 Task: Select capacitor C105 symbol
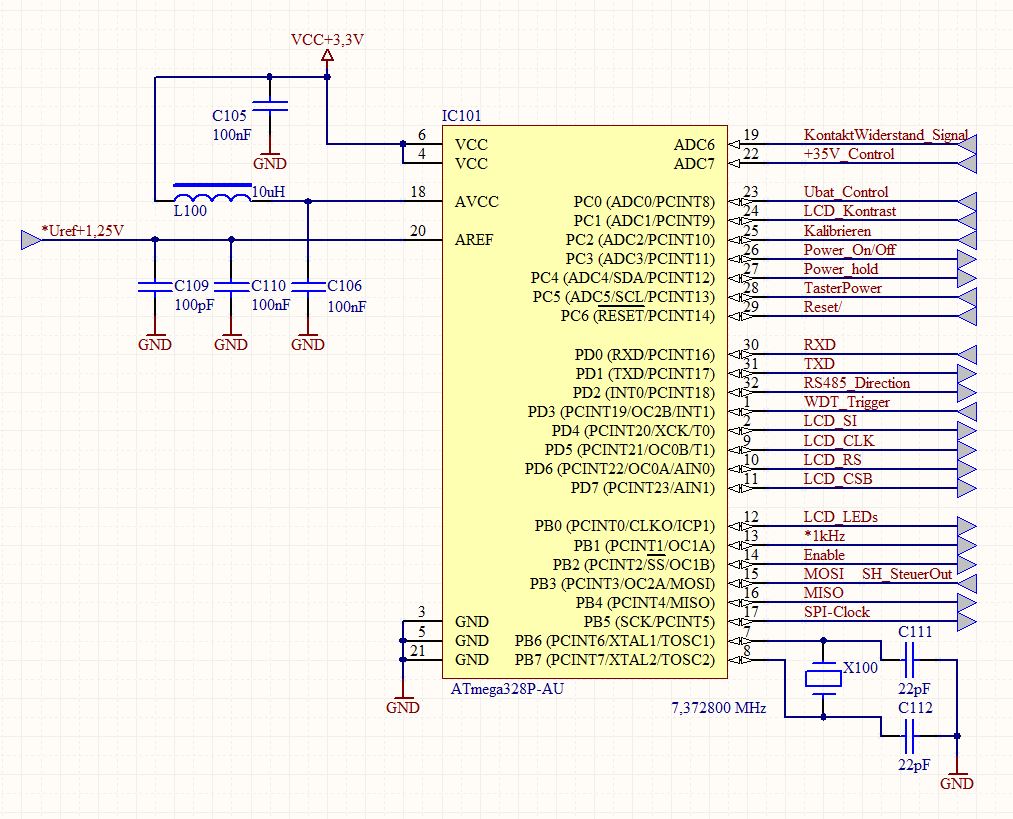pyautogui.click(x=270, y=107)
